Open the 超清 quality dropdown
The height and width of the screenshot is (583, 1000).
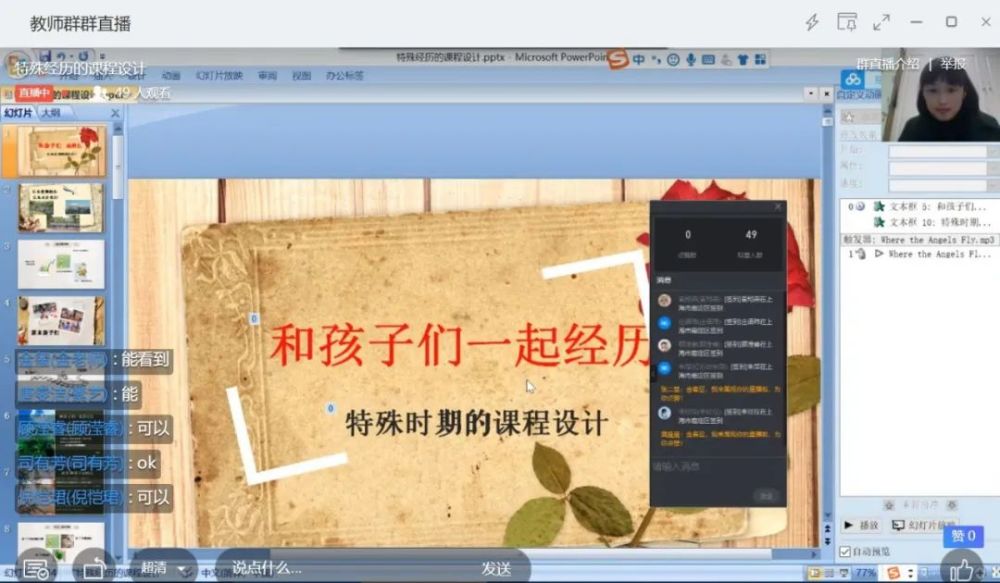coord(163,567)
